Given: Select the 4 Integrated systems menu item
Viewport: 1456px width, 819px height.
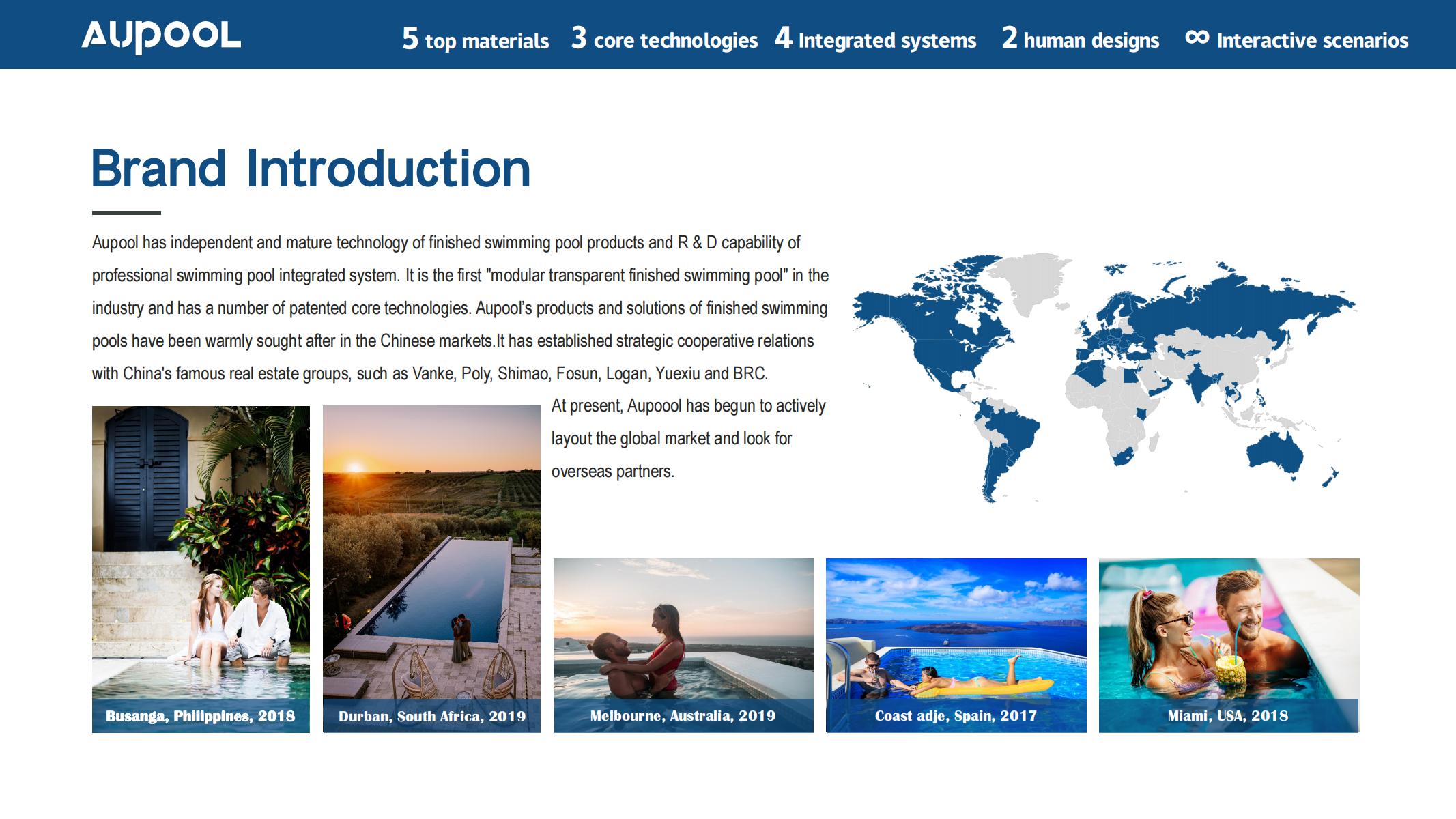Looking at the screenshot, I should tap(875, 39).
